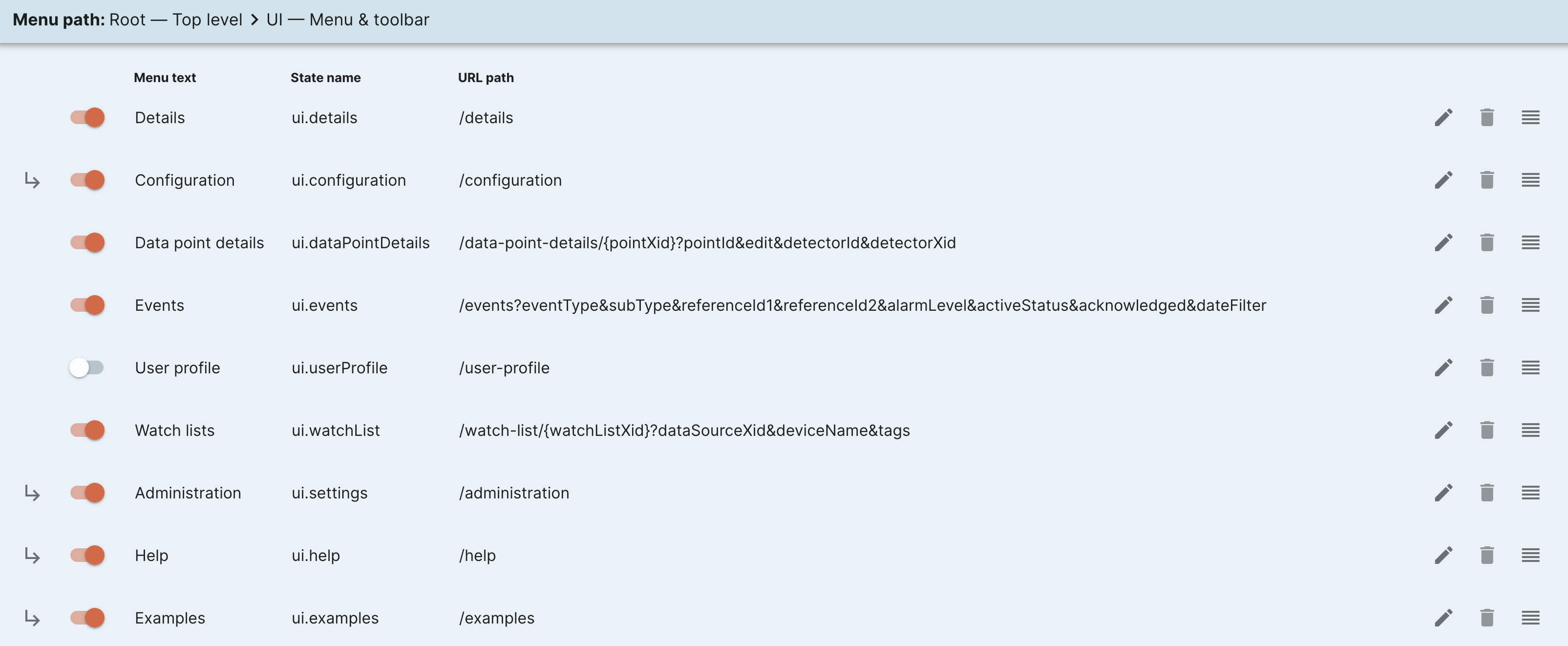
Task: Delete the User profile menu item
Action: pyautogui.click(x=1486, y=368)
